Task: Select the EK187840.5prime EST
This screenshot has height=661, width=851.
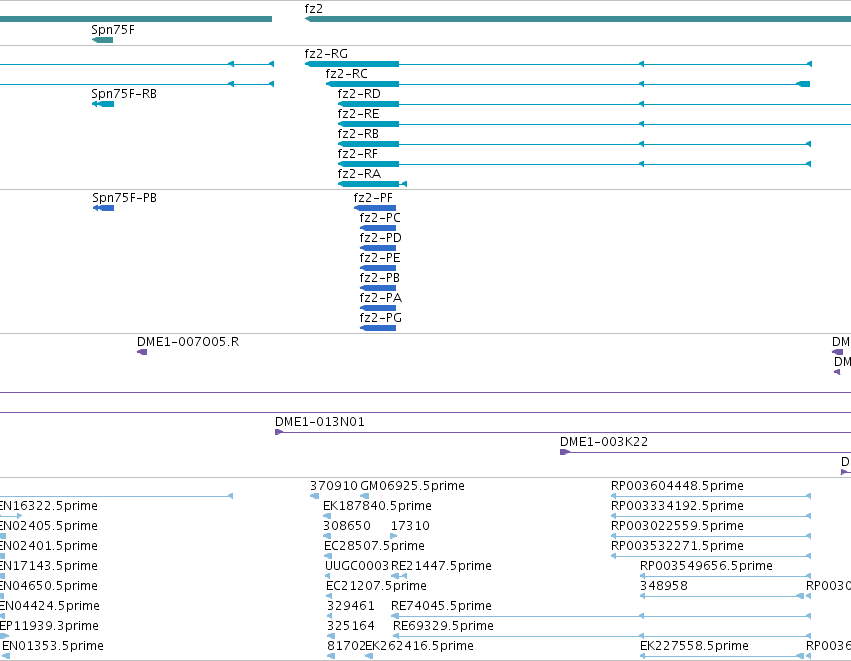Action: tap(327, 516)
